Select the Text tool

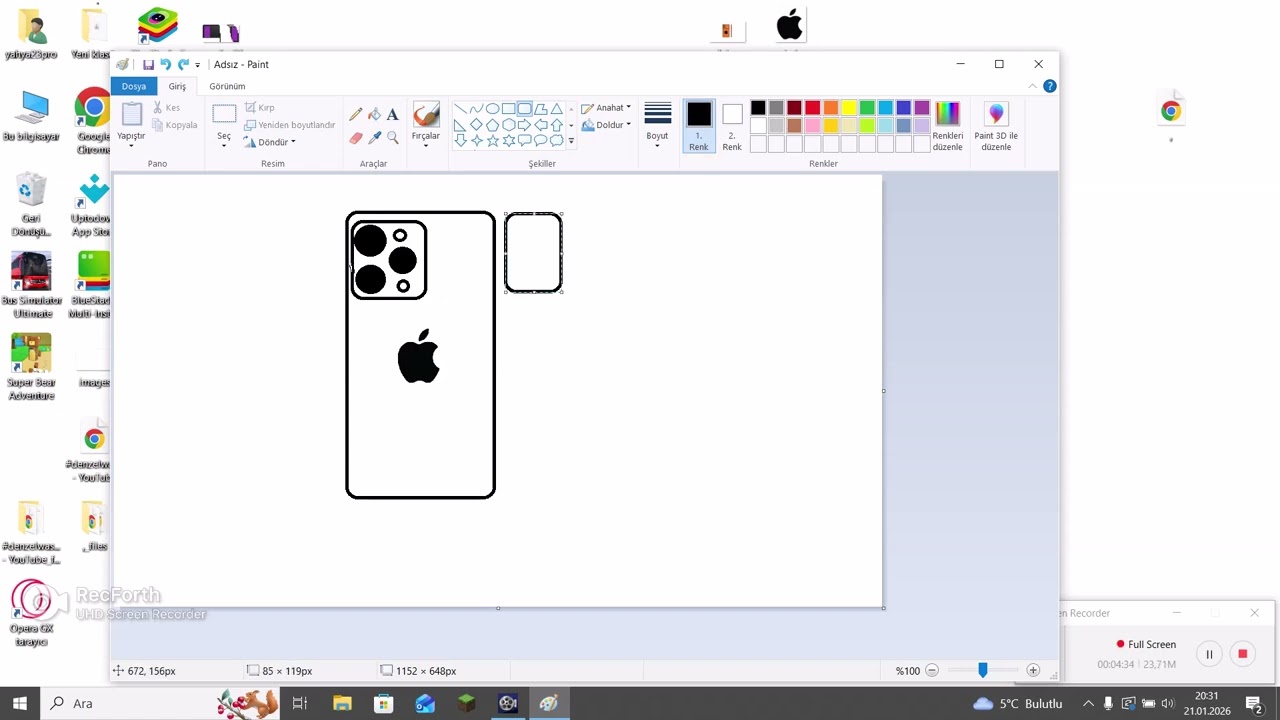pos(392,115)
